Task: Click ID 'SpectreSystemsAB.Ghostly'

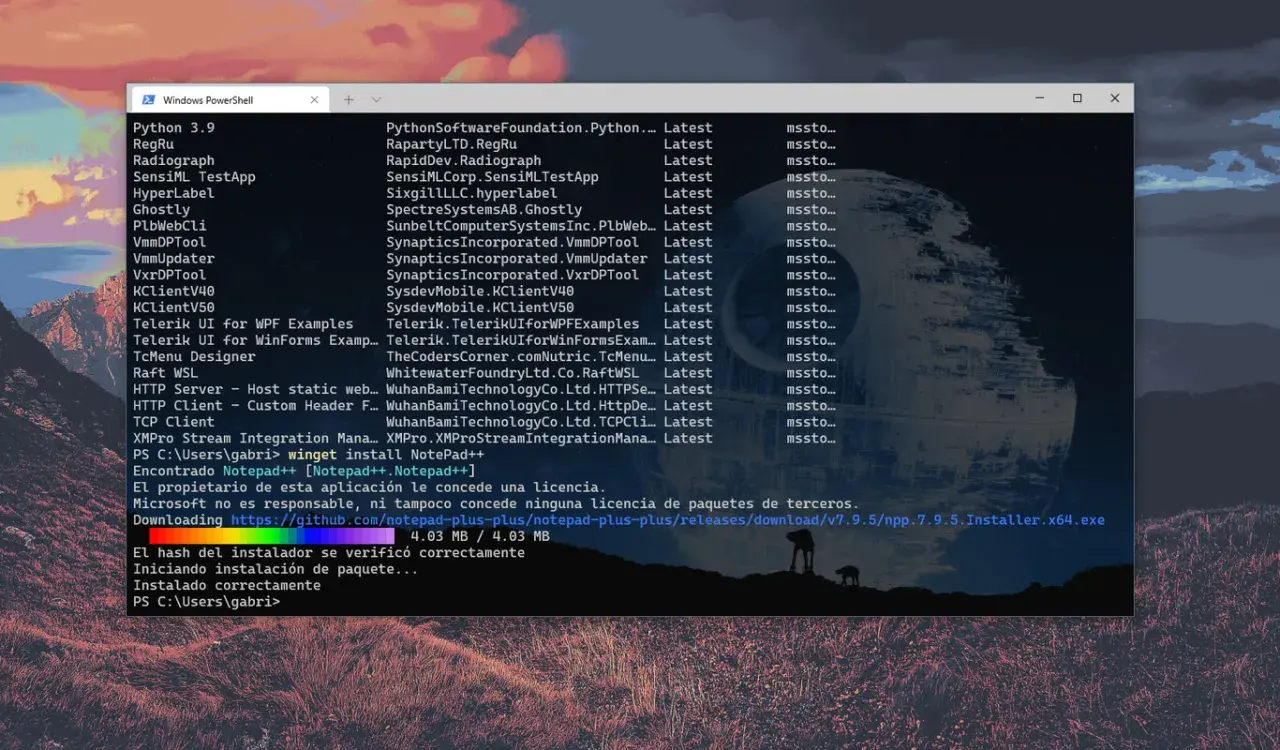Action: coord(484,210)
